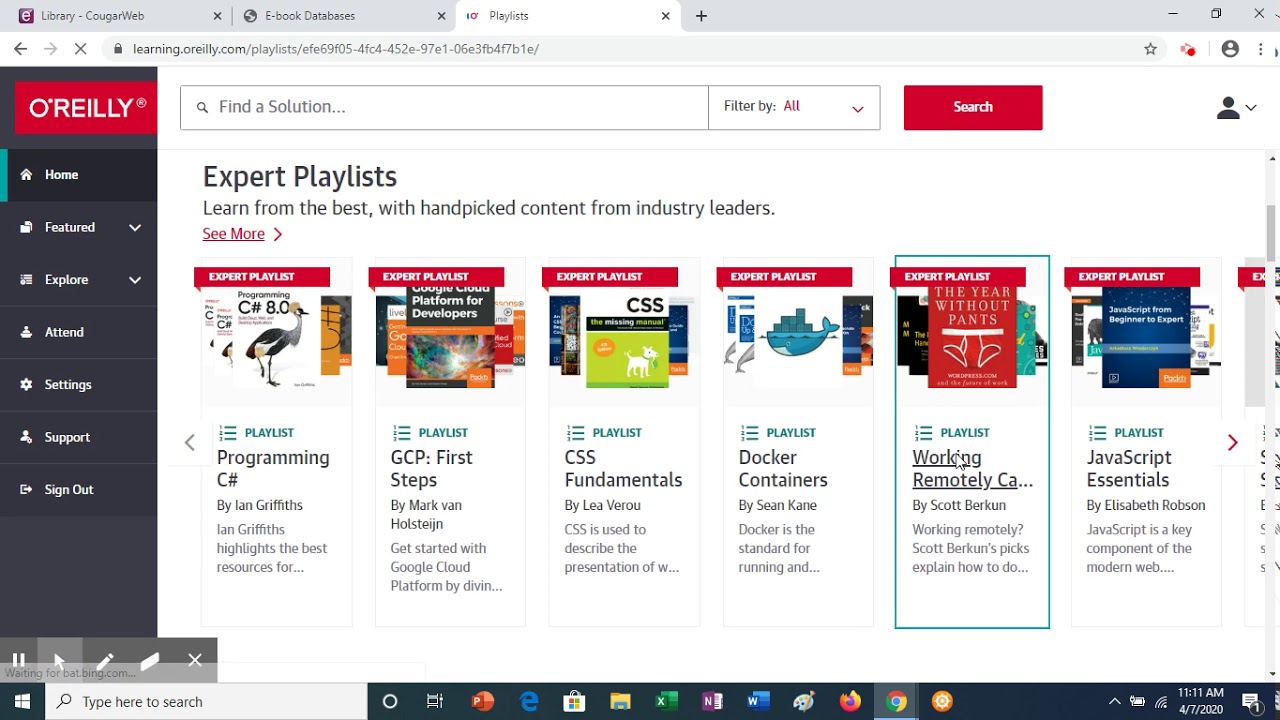Open File Explorer from the taskbar
This screenshot has width=1280, height=720.
click(x=620, y=701)
